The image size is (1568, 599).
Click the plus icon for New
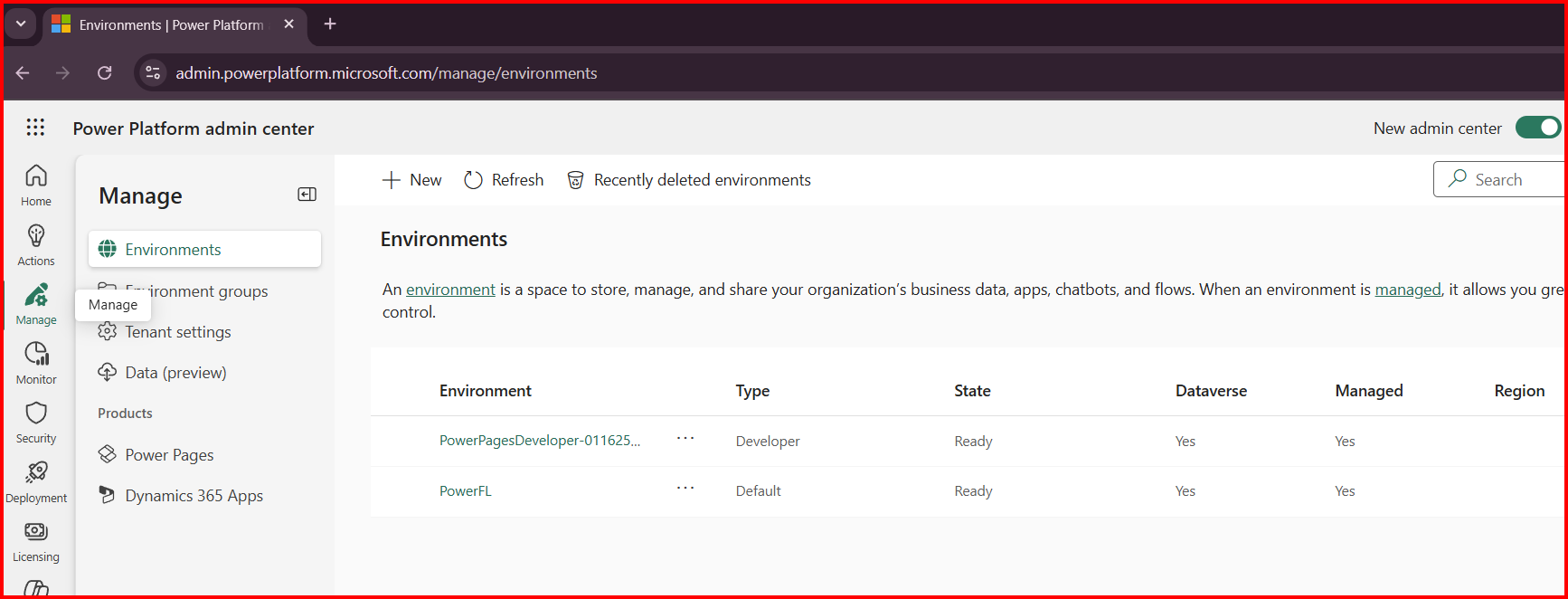click(x=392, y=180)
